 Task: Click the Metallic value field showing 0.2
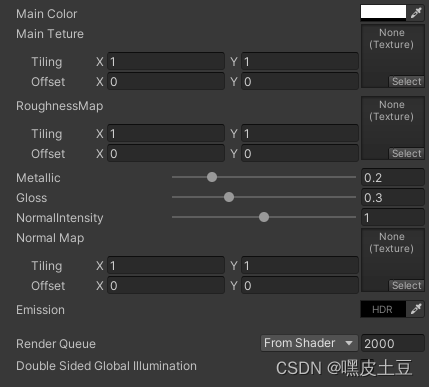[393, 178]
